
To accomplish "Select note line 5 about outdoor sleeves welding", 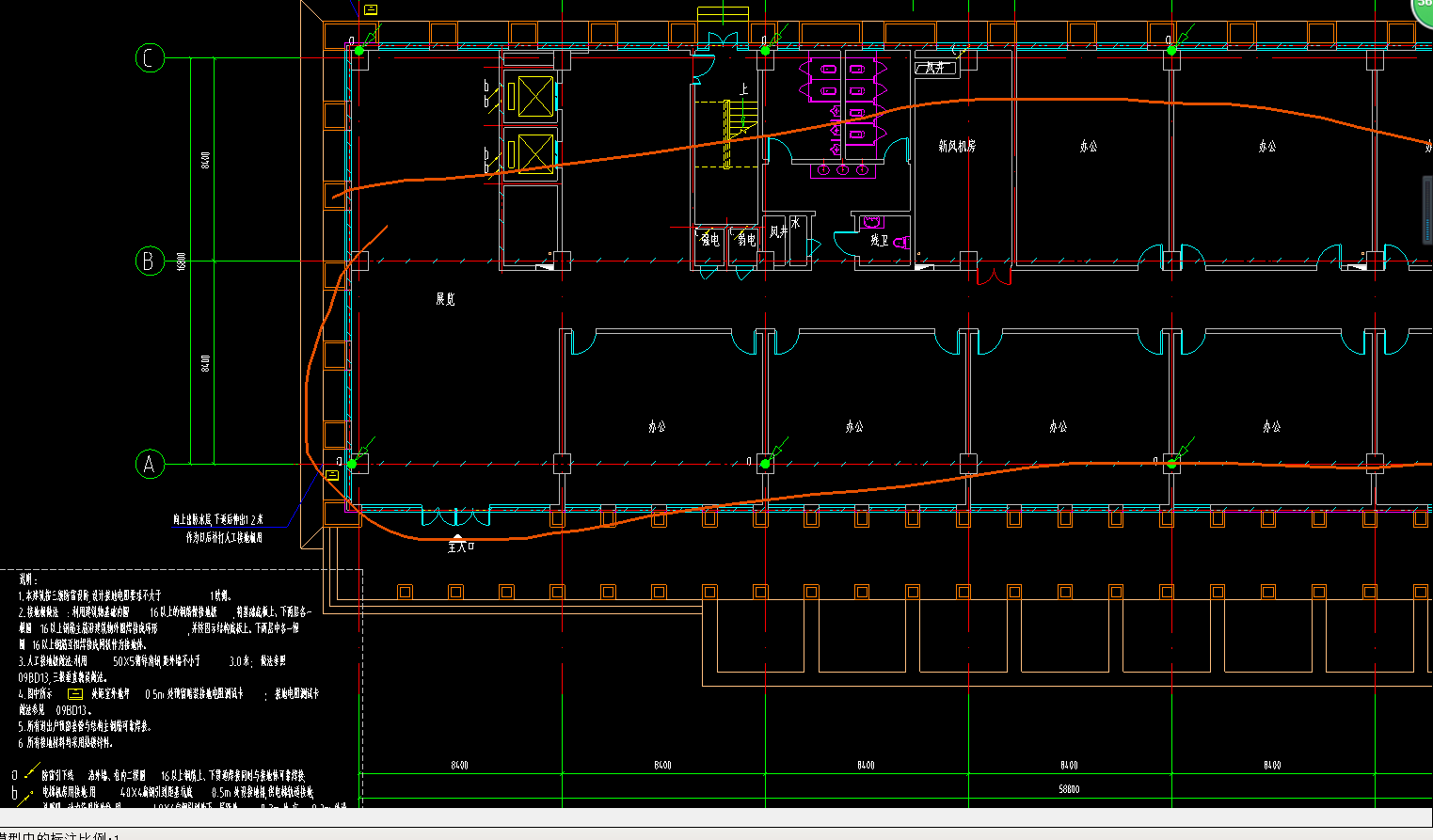I will [85, 726].
